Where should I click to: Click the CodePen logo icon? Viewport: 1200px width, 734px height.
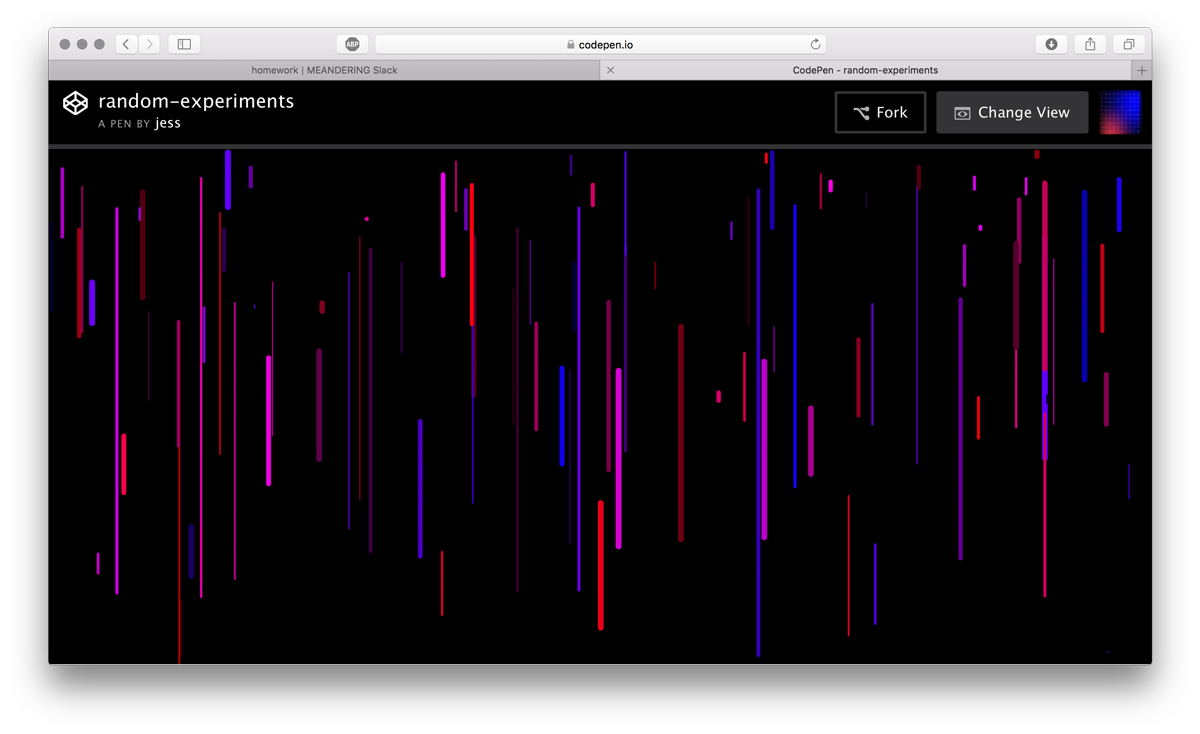pos(75,103)
